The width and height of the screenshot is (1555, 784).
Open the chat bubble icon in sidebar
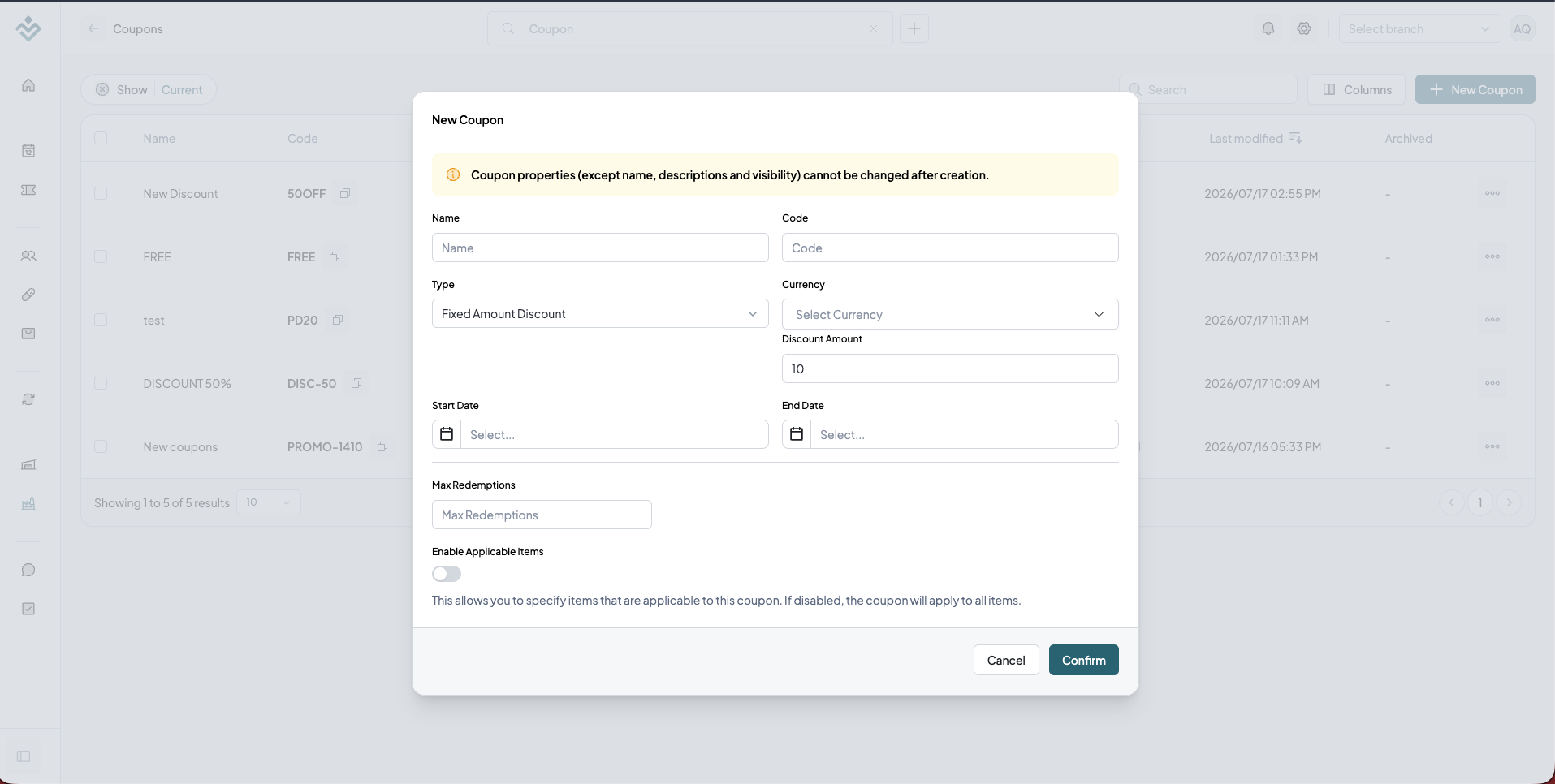coord(28,570)
